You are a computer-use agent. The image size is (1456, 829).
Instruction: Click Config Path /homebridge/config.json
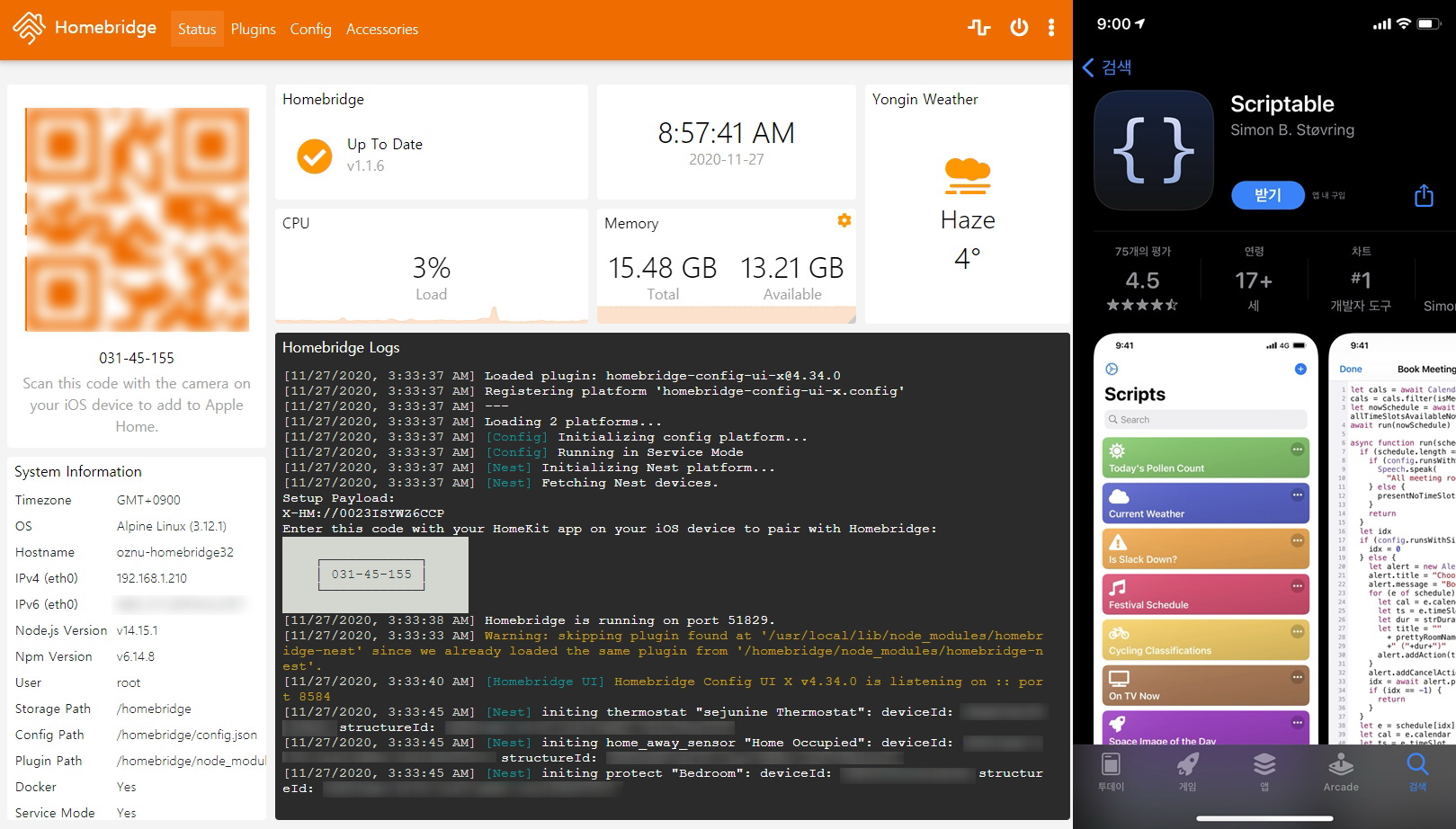click(x=187, y=735)
